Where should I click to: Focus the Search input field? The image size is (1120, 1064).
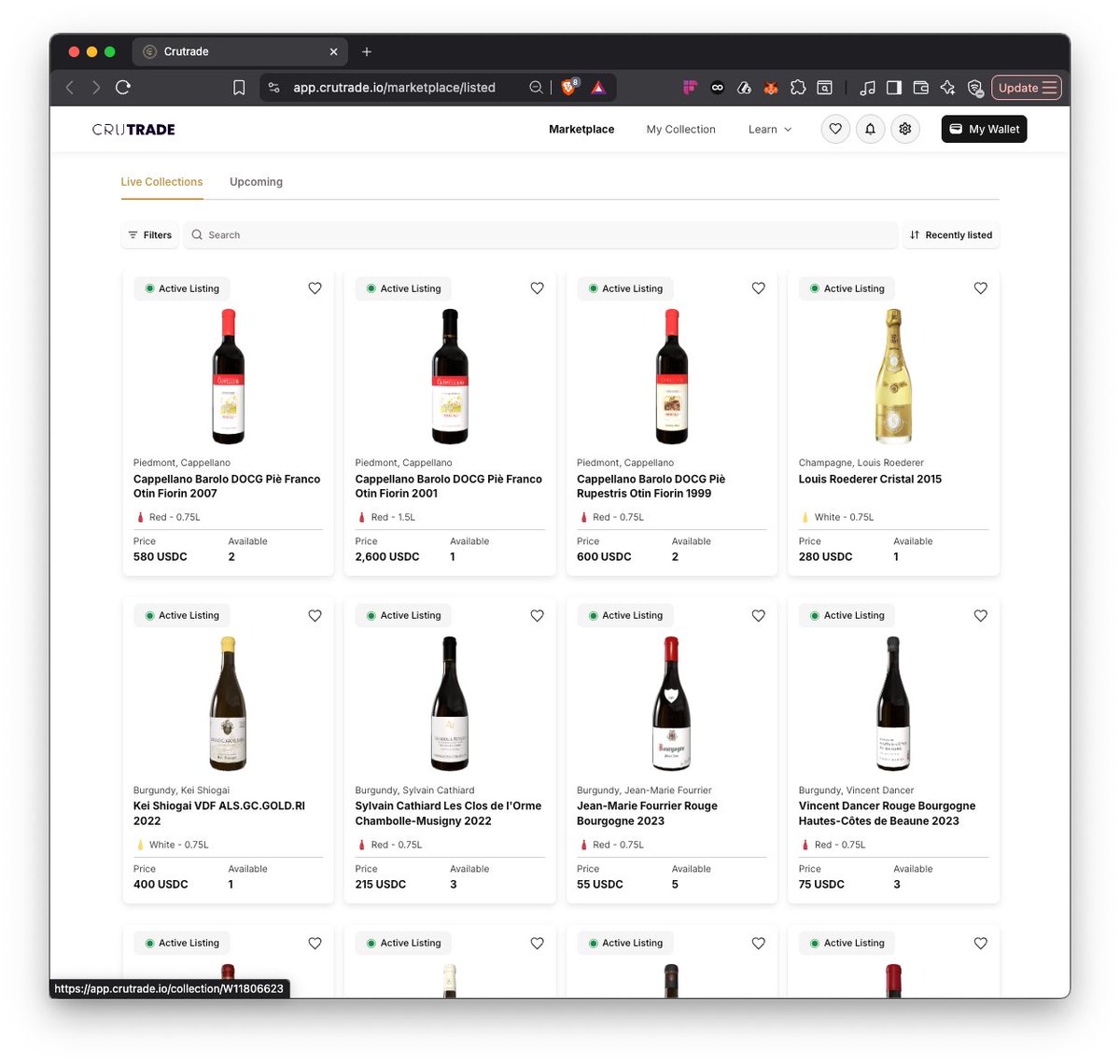point(539,235)
